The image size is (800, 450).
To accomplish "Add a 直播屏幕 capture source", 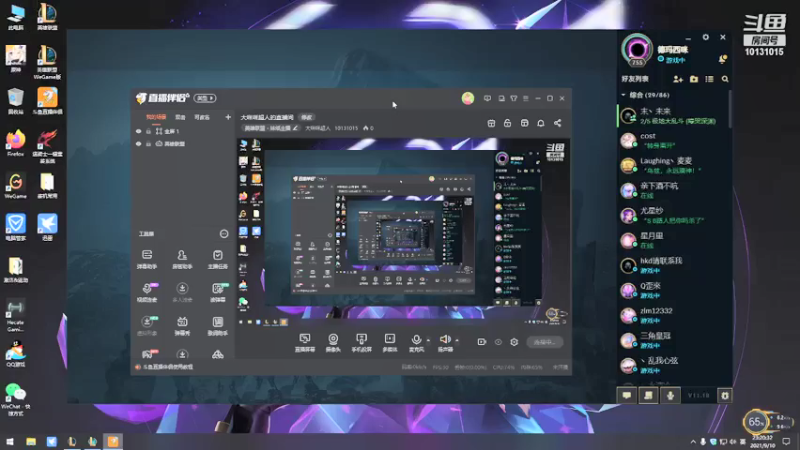I will tap(305, 342).
